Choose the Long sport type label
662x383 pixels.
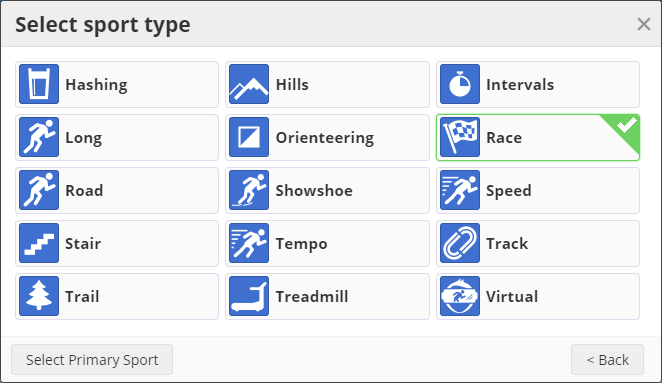pos(84,138)
